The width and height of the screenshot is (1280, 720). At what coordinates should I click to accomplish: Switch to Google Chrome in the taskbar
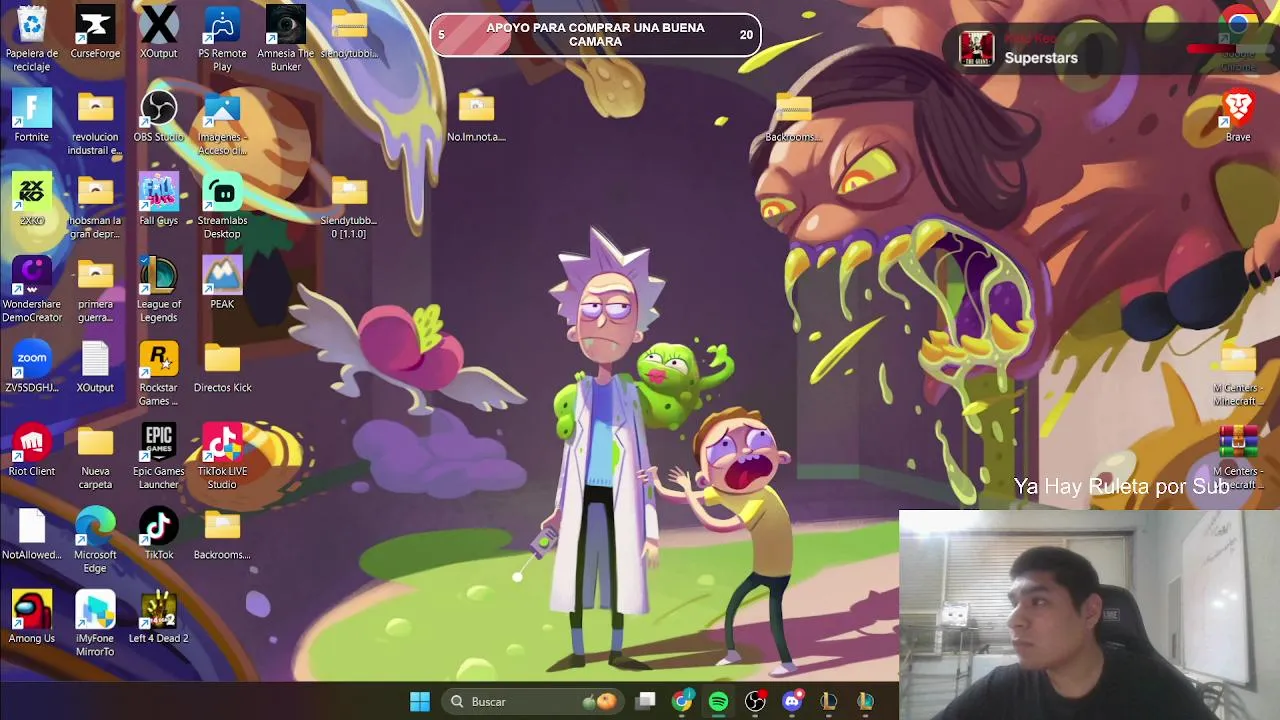pos(682,702)
